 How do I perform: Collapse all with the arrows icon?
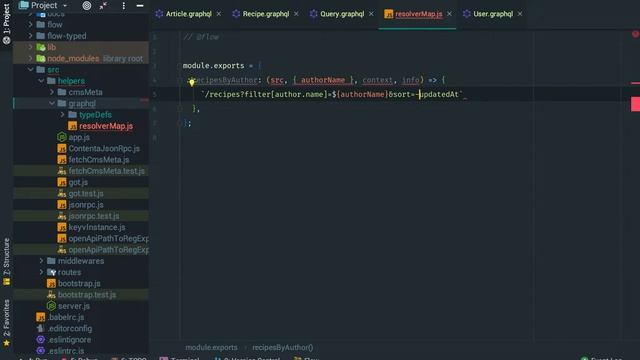click(103, 5)
